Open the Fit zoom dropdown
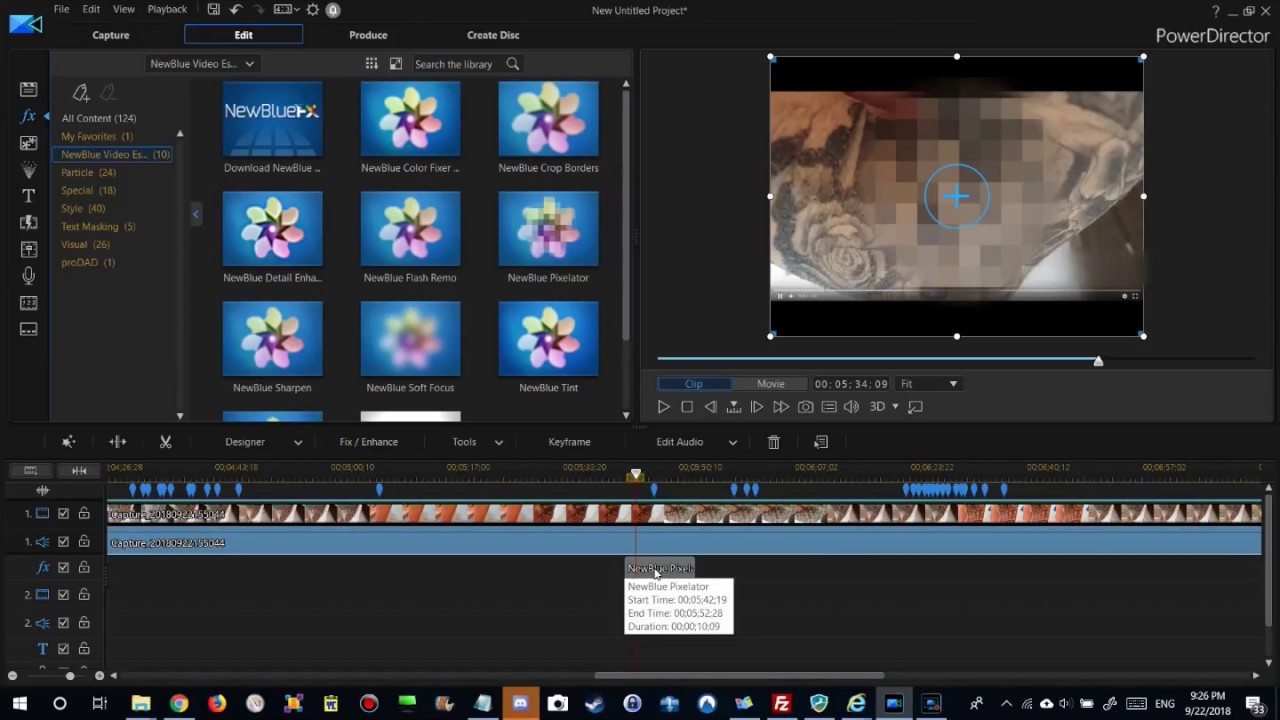The width and height of the screenshot is (1280, 720). click(928, 384)
